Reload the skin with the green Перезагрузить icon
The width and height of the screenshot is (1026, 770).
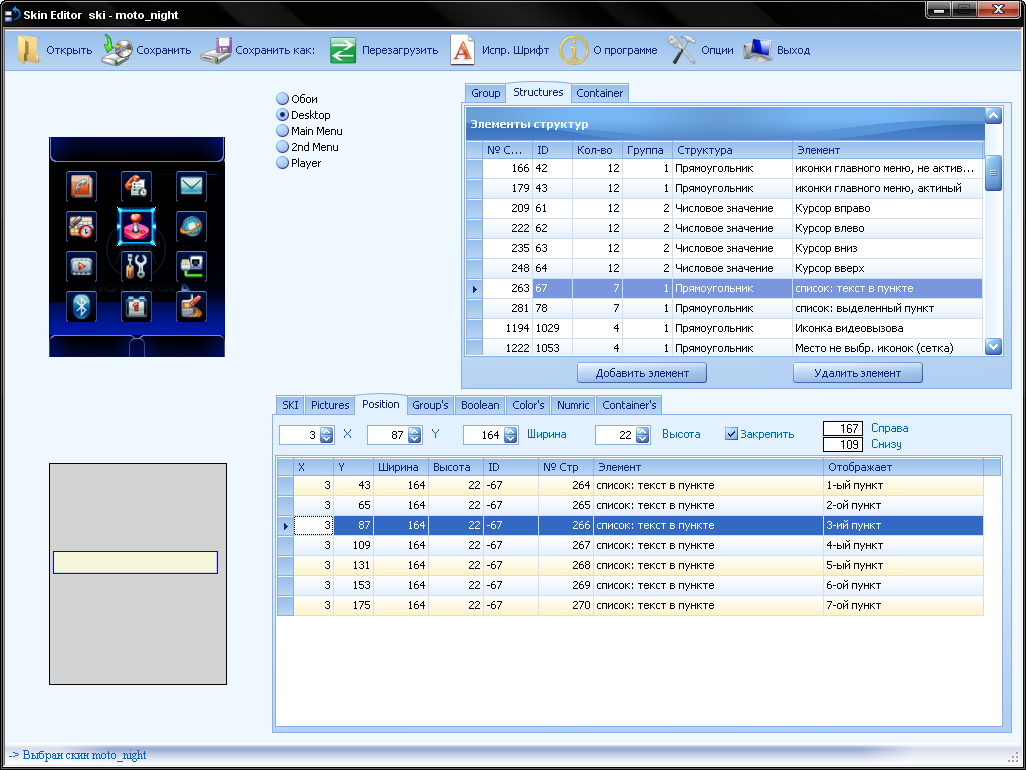pos(343,50)
